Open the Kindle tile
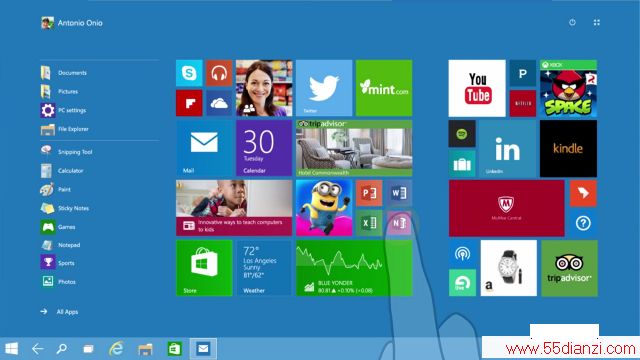 [569, 149]
